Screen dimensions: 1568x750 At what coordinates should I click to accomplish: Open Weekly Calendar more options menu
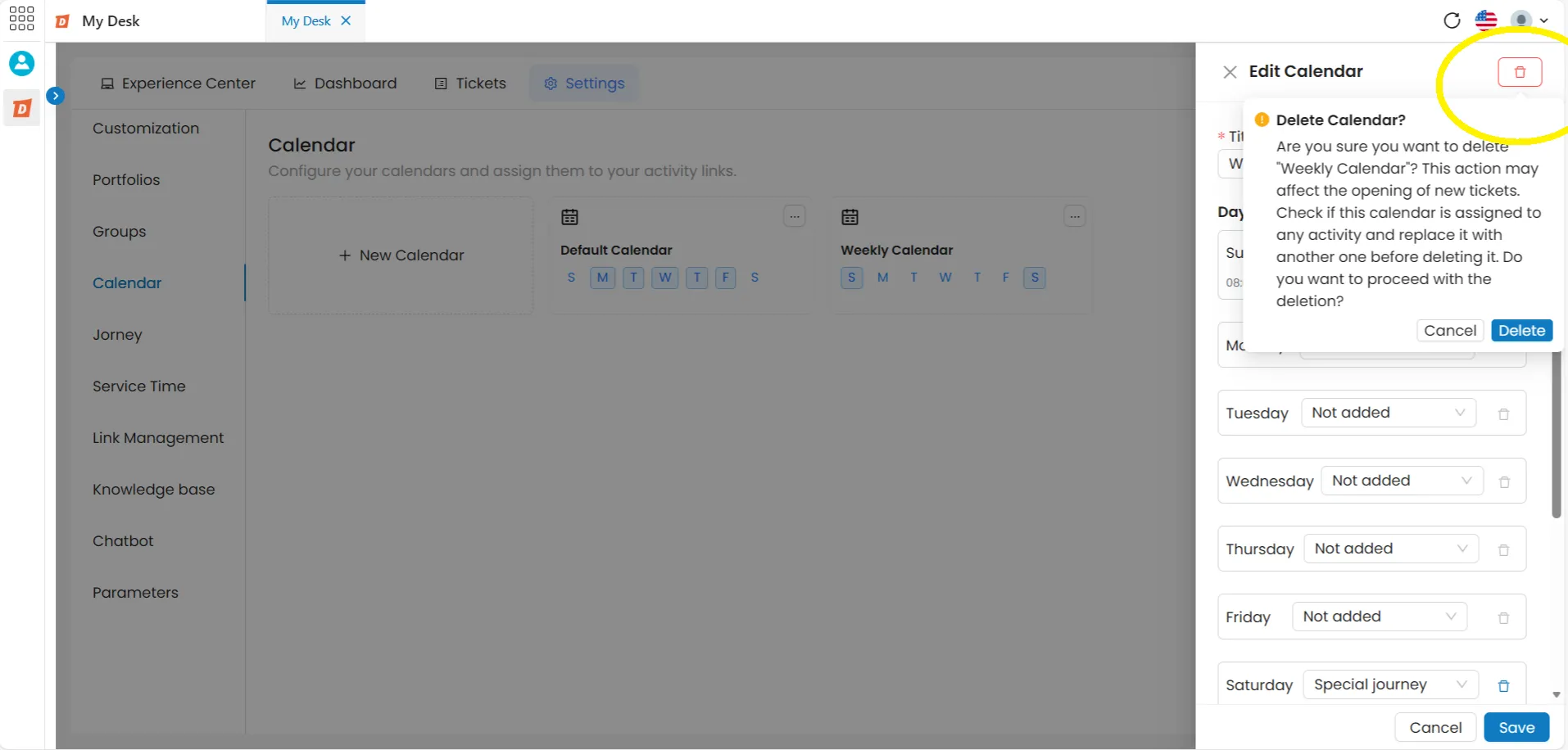[x=1074, y=216]
